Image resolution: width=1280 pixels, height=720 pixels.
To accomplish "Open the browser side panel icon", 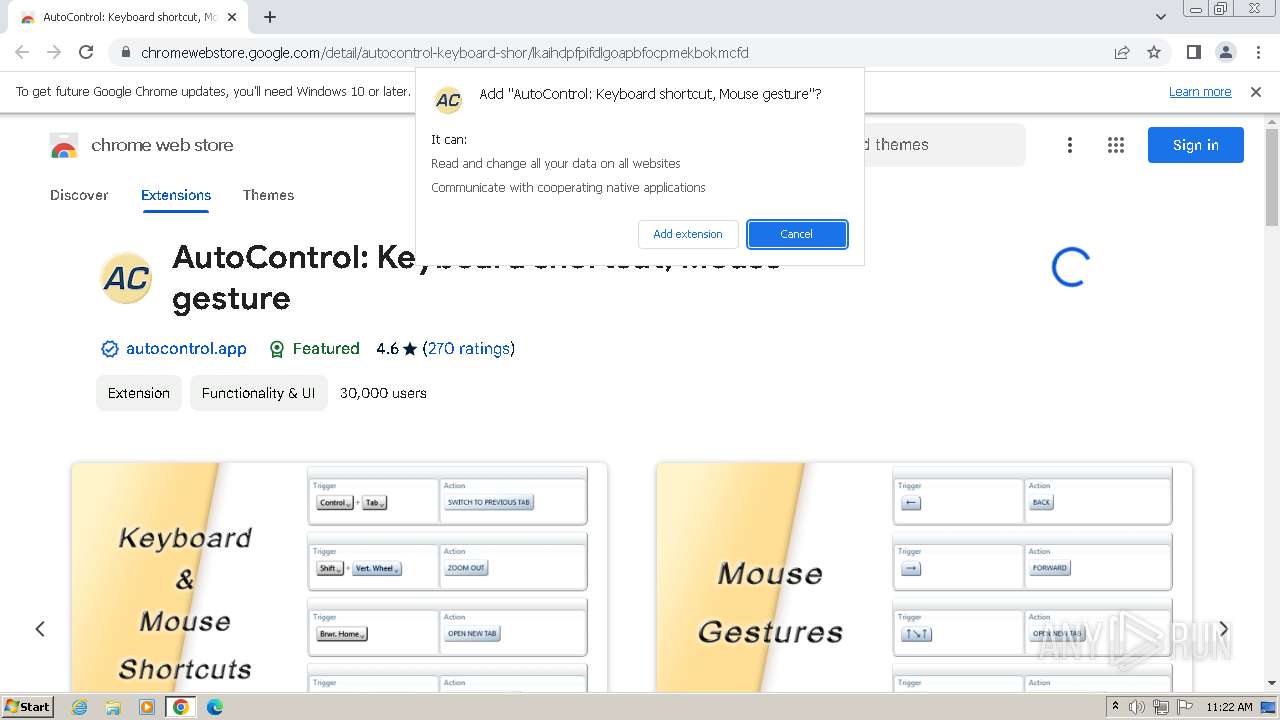I will coord(1193,52).
